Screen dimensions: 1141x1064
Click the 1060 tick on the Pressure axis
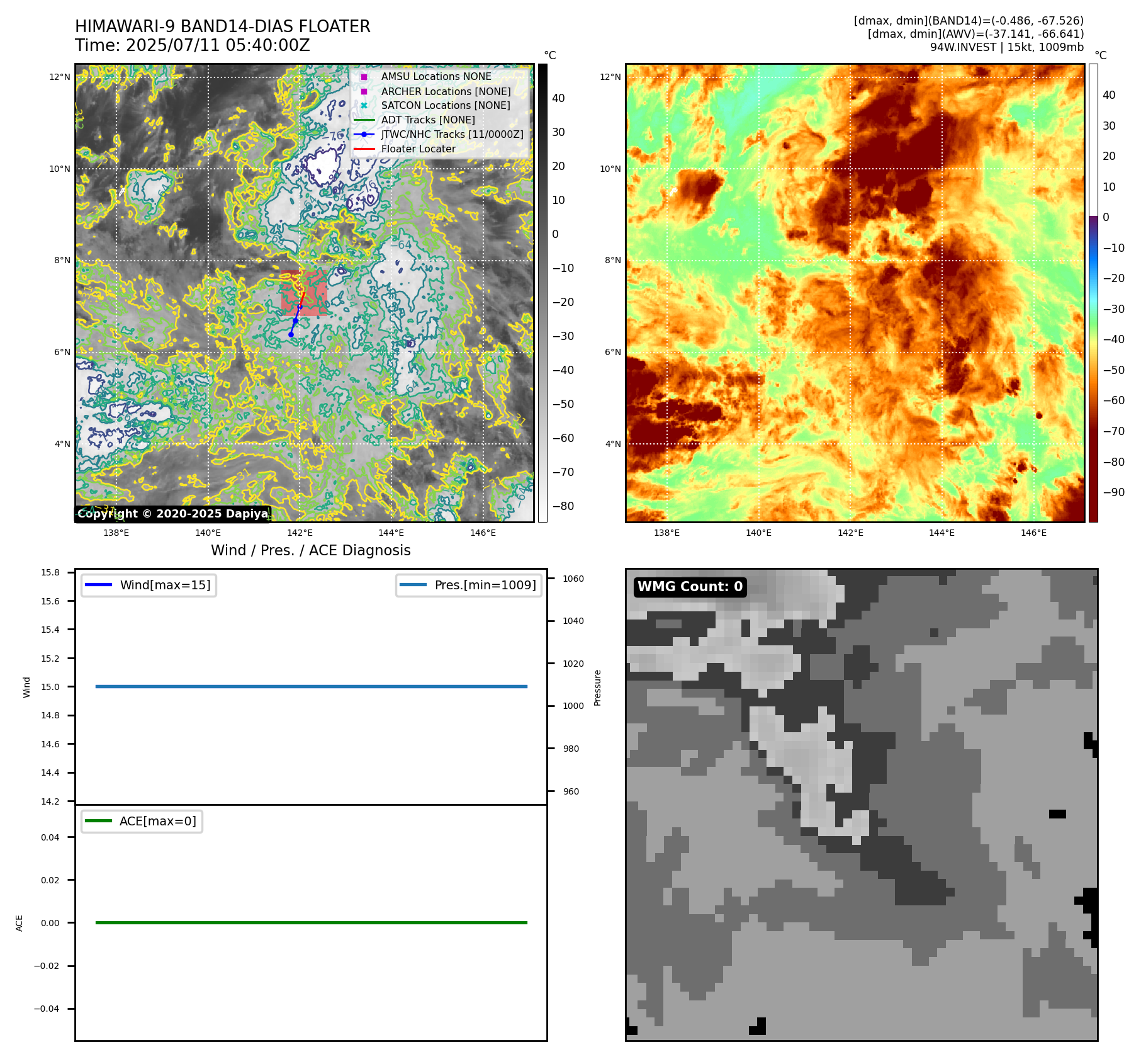click(x=573, y=579)
